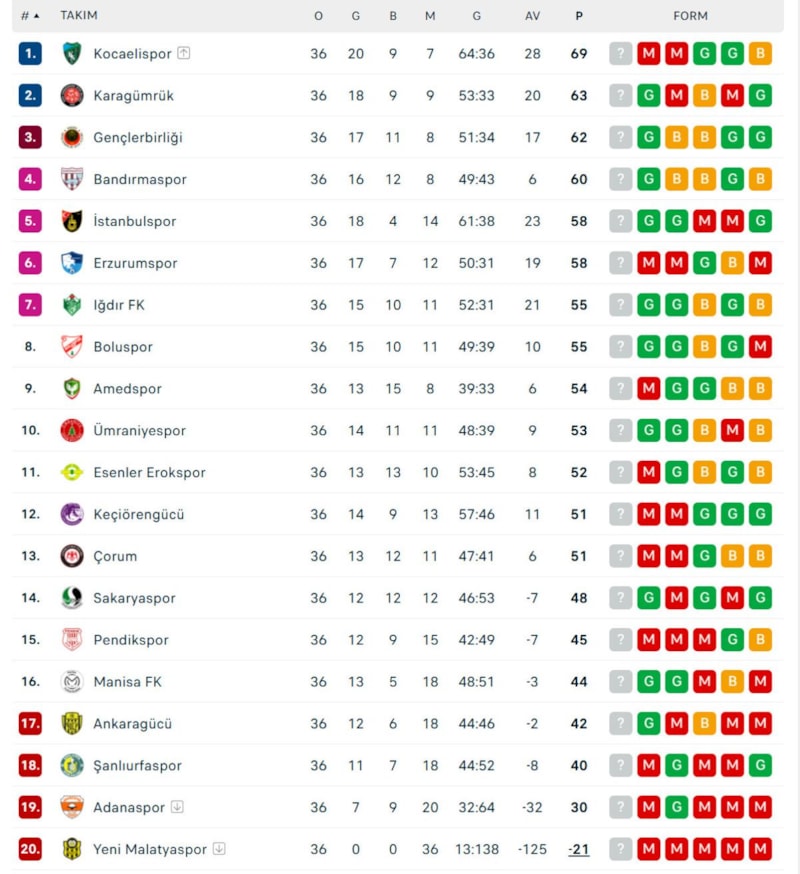Click the TAKIM column header
The image size is (800, 874).
click(79, 16)
